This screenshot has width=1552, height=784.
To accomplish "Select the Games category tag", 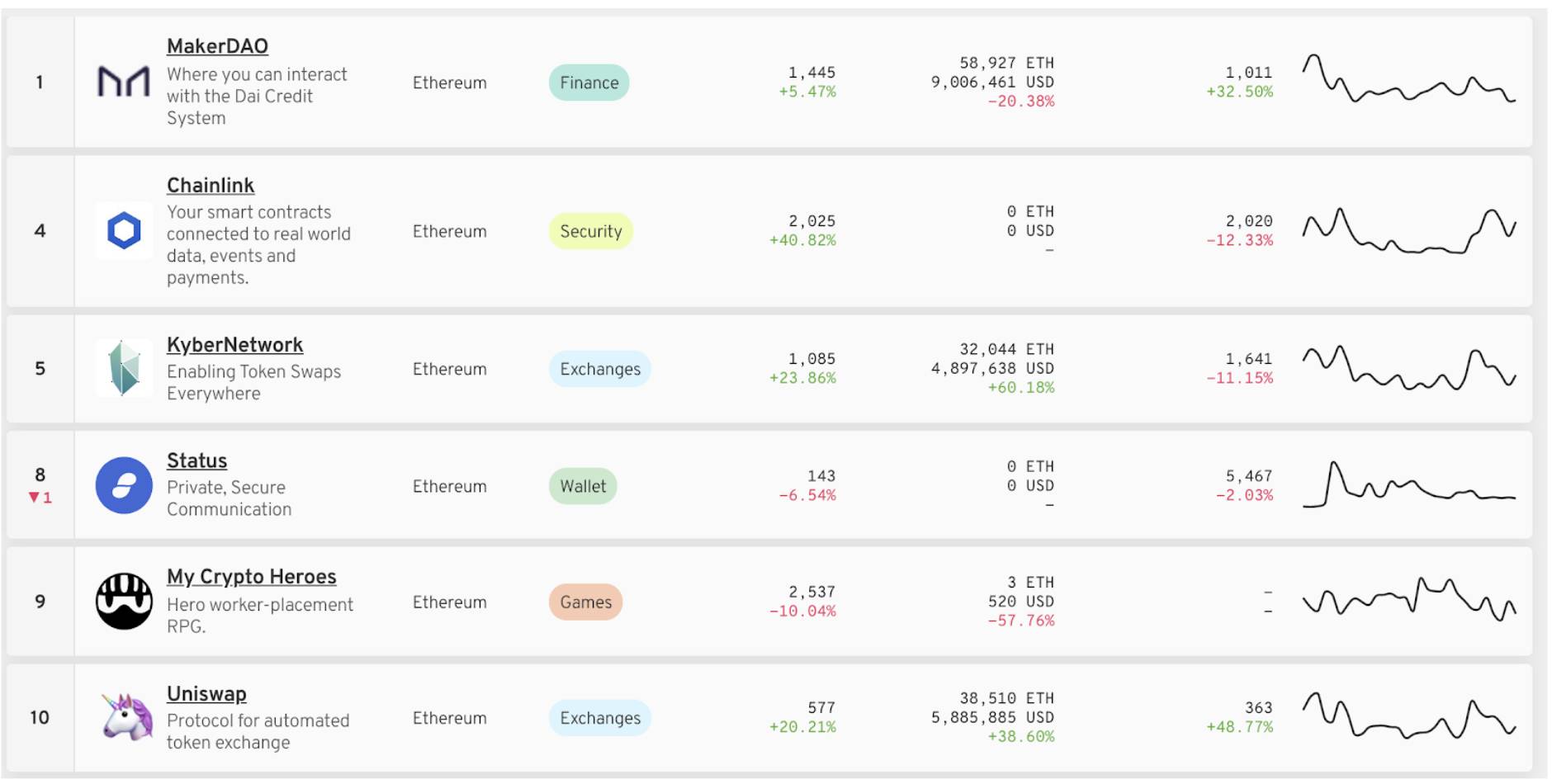I will tap(585, 602).
